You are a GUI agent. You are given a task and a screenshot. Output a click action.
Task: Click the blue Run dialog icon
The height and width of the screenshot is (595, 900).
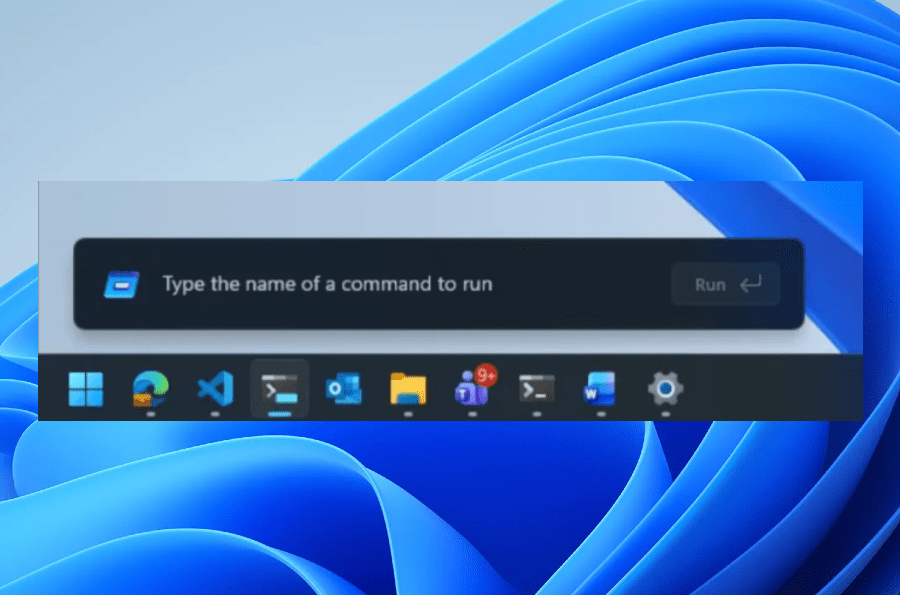tap(121, 284)
